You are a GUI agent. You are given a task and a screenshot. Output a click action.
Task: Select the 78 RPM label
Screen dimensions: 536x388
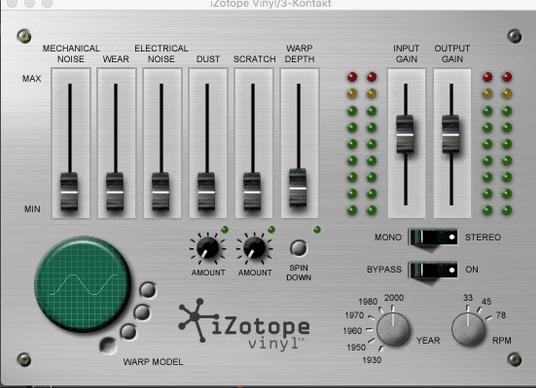pyautogui.click(x=501, y=315)
